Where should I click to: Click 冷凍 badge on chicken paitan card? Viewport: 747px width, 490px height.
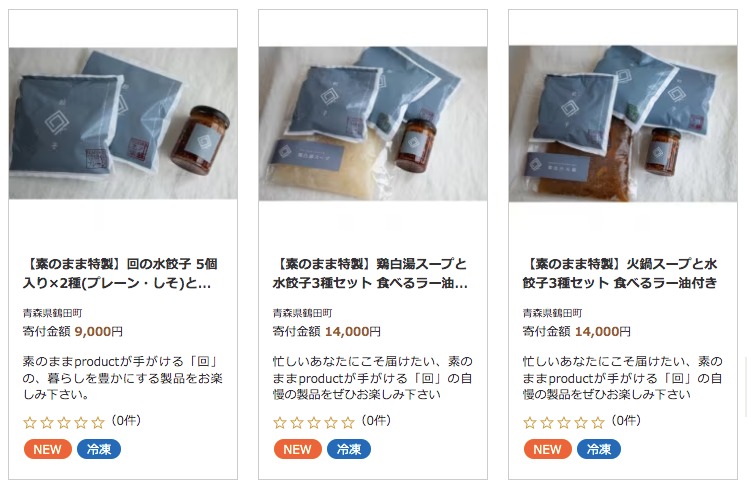[349, 449]
